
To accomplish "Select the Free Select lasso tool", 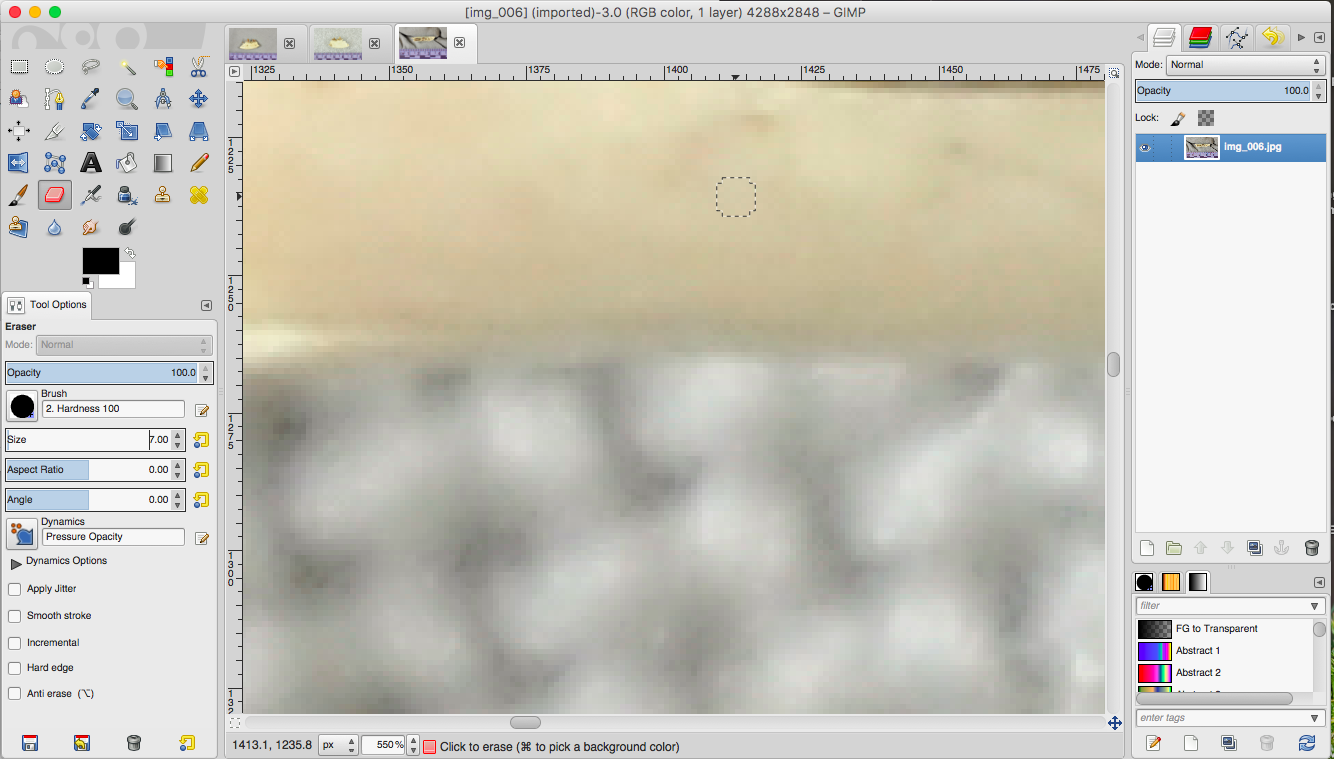I will [x=91, y=67].
